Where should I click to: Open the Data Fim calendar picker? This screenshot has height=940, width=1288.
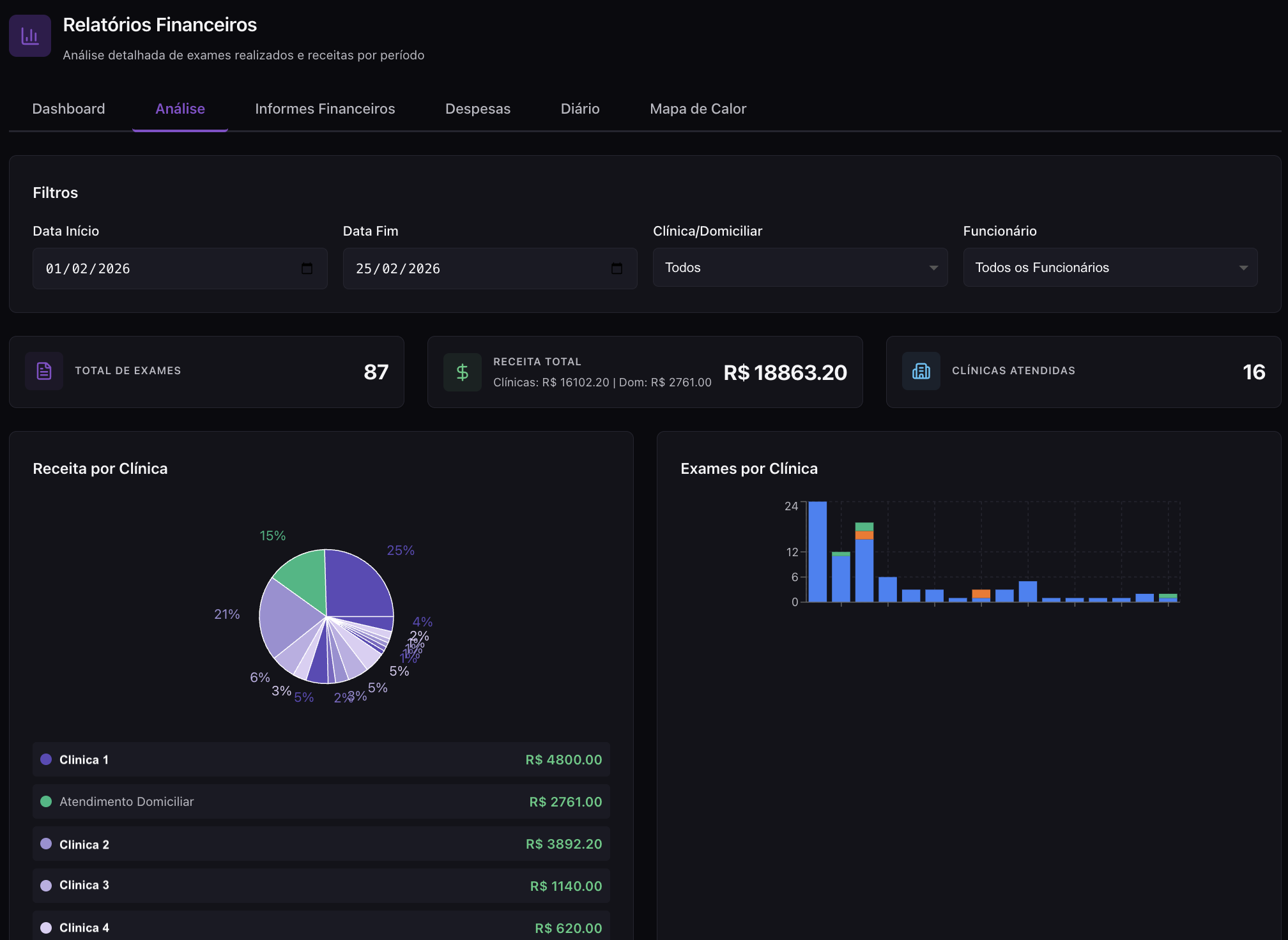coord(616,268)
